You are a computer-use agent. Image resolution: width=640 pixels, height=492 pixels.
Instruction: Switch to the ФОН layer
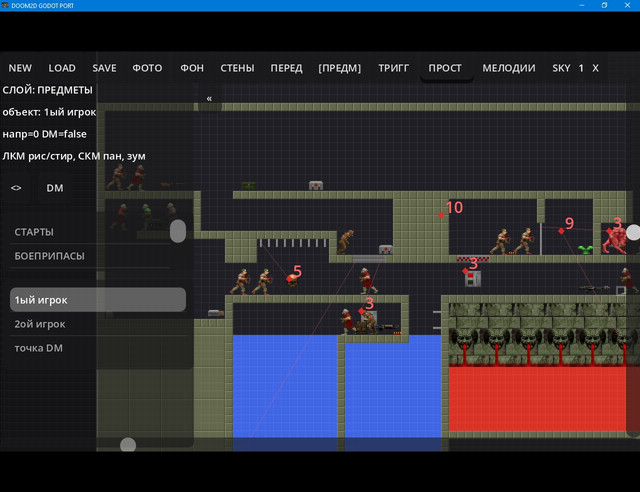coord(192,68)
